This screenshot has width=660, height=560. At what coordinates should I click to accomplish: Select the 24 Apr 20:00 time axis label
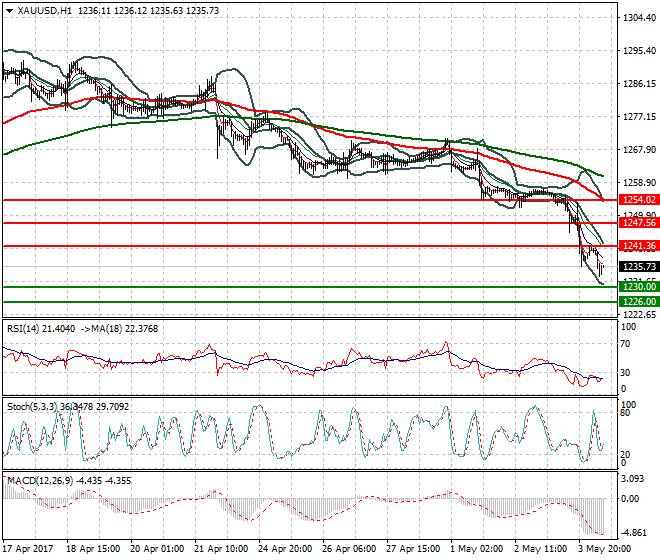pyautogui.click(x=285, y=549)
